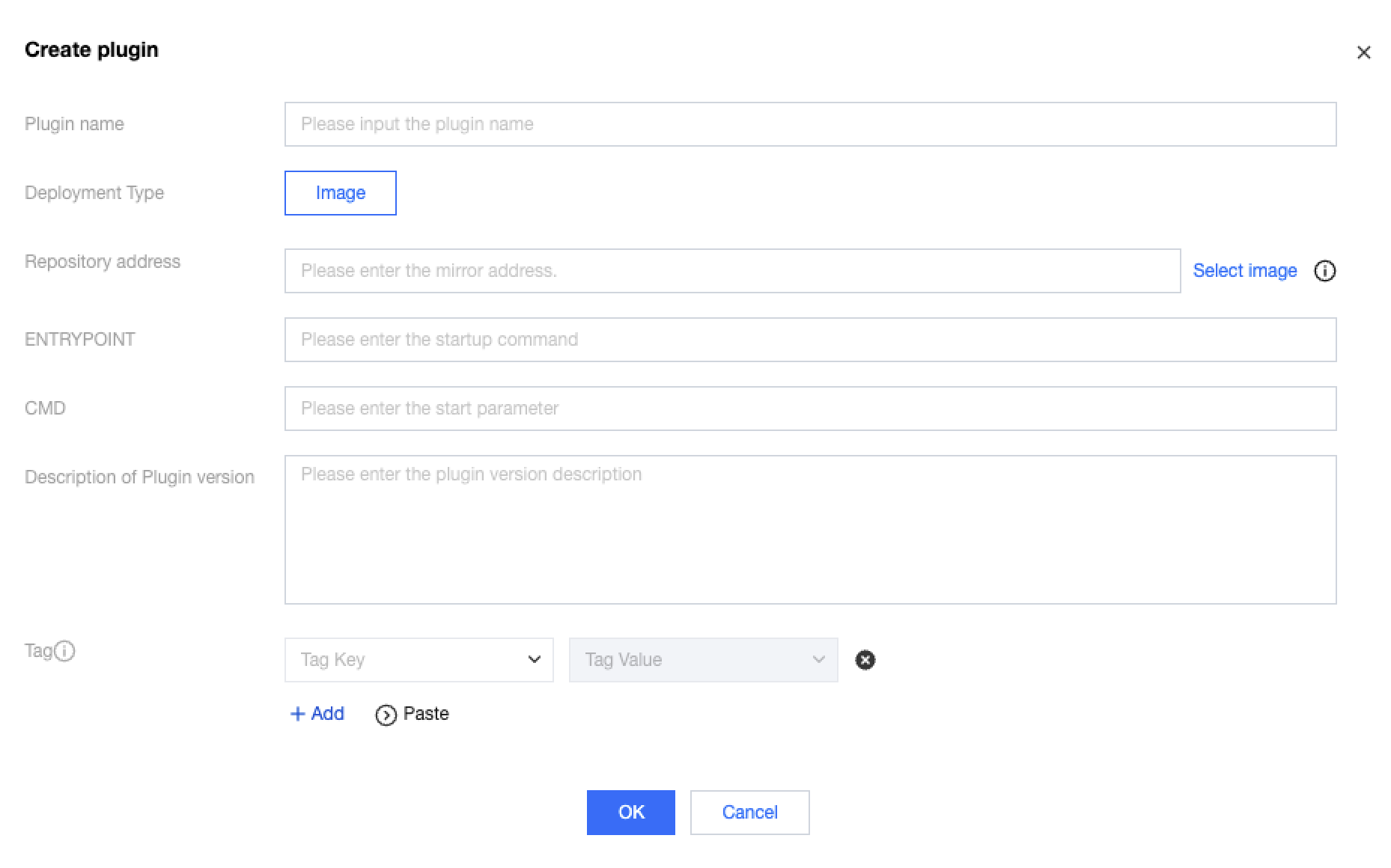Click the plus Add tag icon
The width and height of the screenshot is (1391, 868).
tap(297, 714)
